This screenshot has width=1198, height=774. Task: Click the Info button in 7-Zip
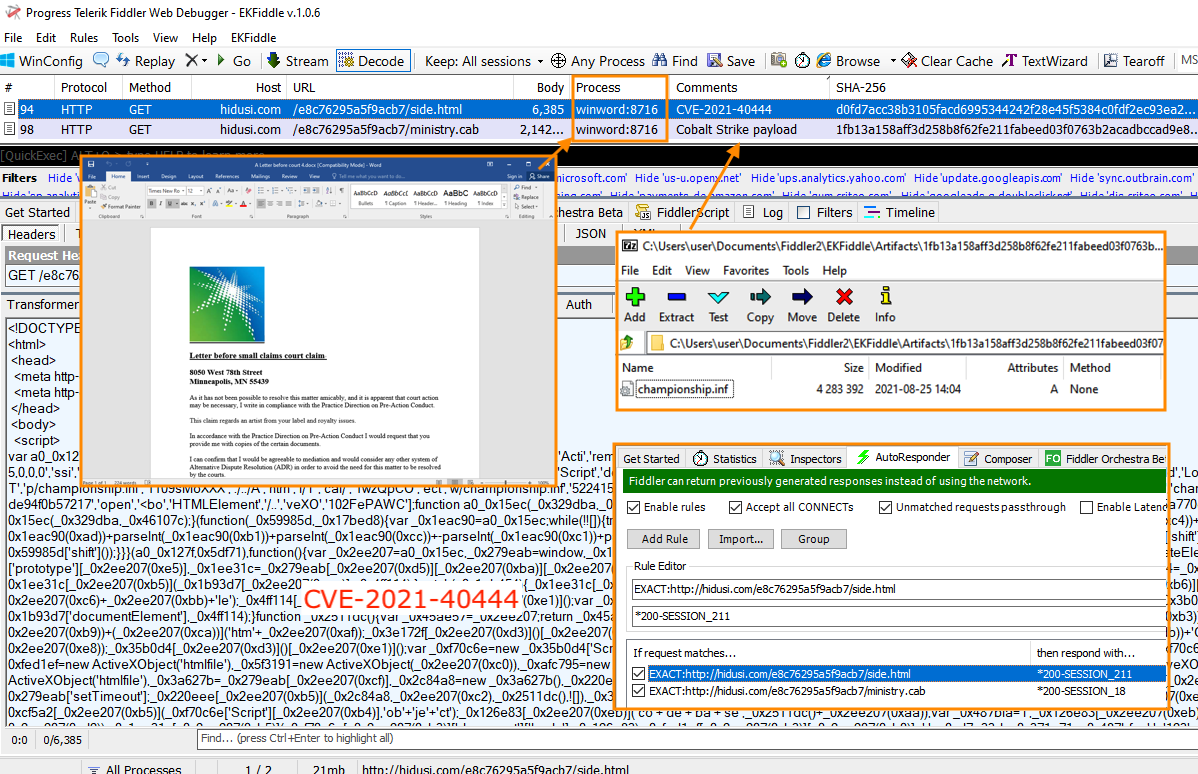point(886,306)
